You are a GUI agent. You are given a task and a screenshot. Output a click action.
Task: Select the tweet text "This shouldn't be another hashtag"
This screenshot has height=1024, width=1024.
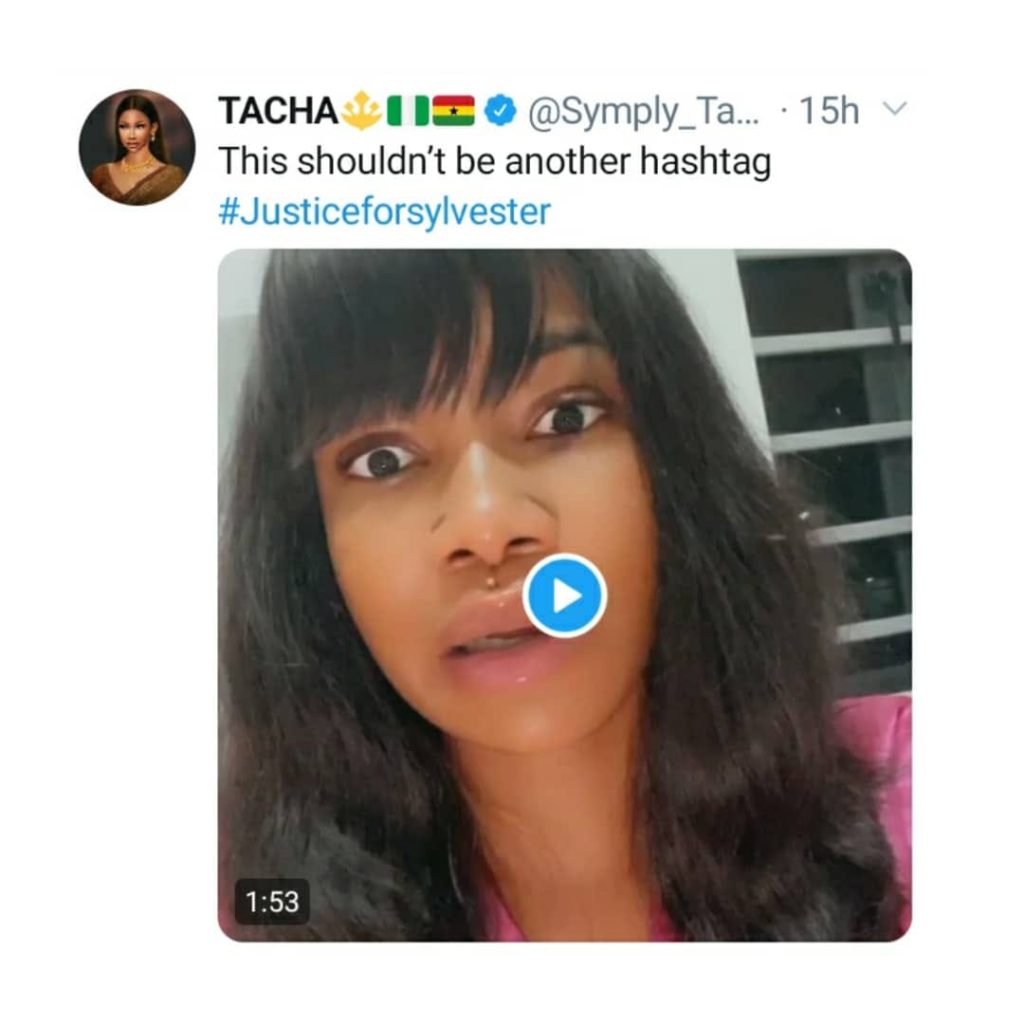tap(494, 163)
